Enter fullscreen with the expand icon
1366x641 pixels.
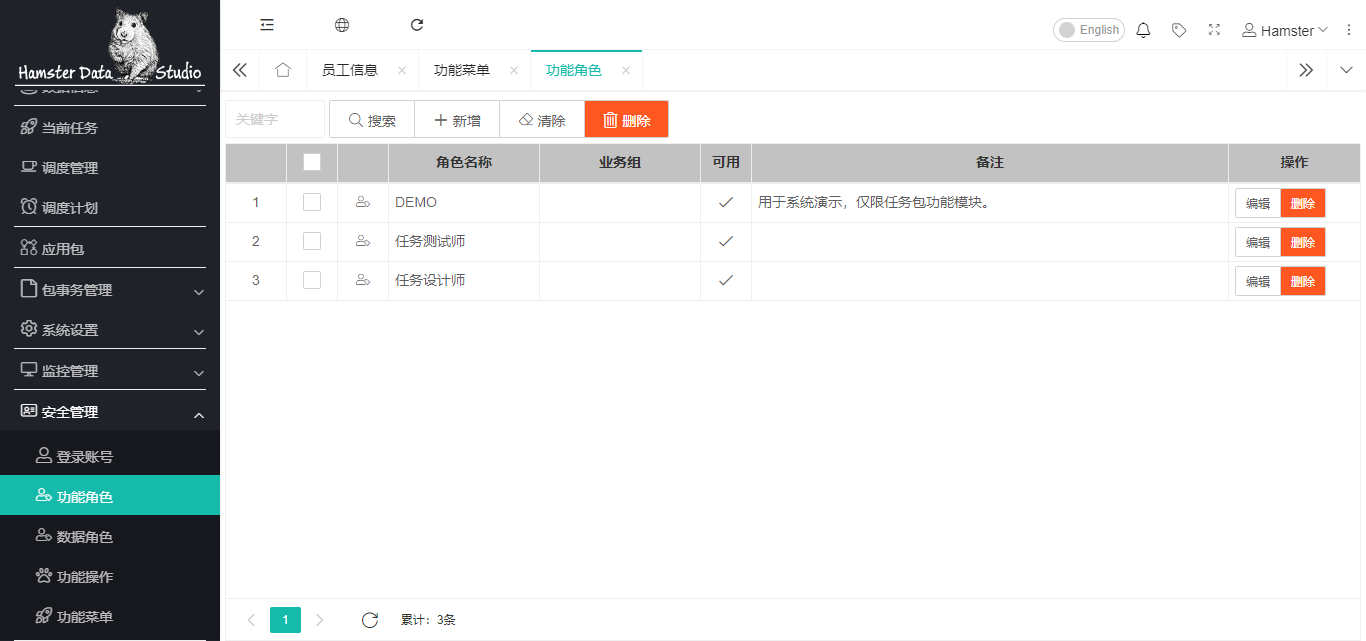[x=1214, y=30]
